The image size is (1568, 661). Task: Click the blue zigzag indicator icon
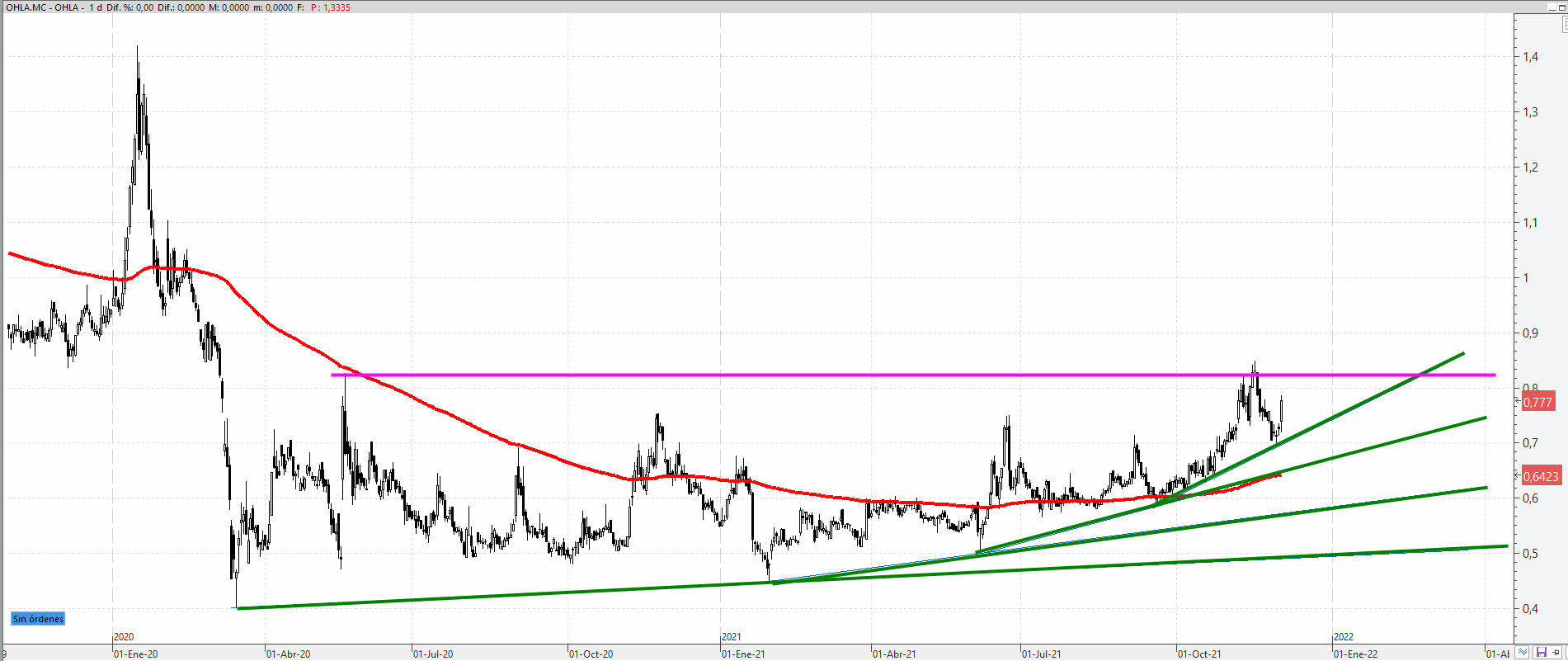point(1523,653)
